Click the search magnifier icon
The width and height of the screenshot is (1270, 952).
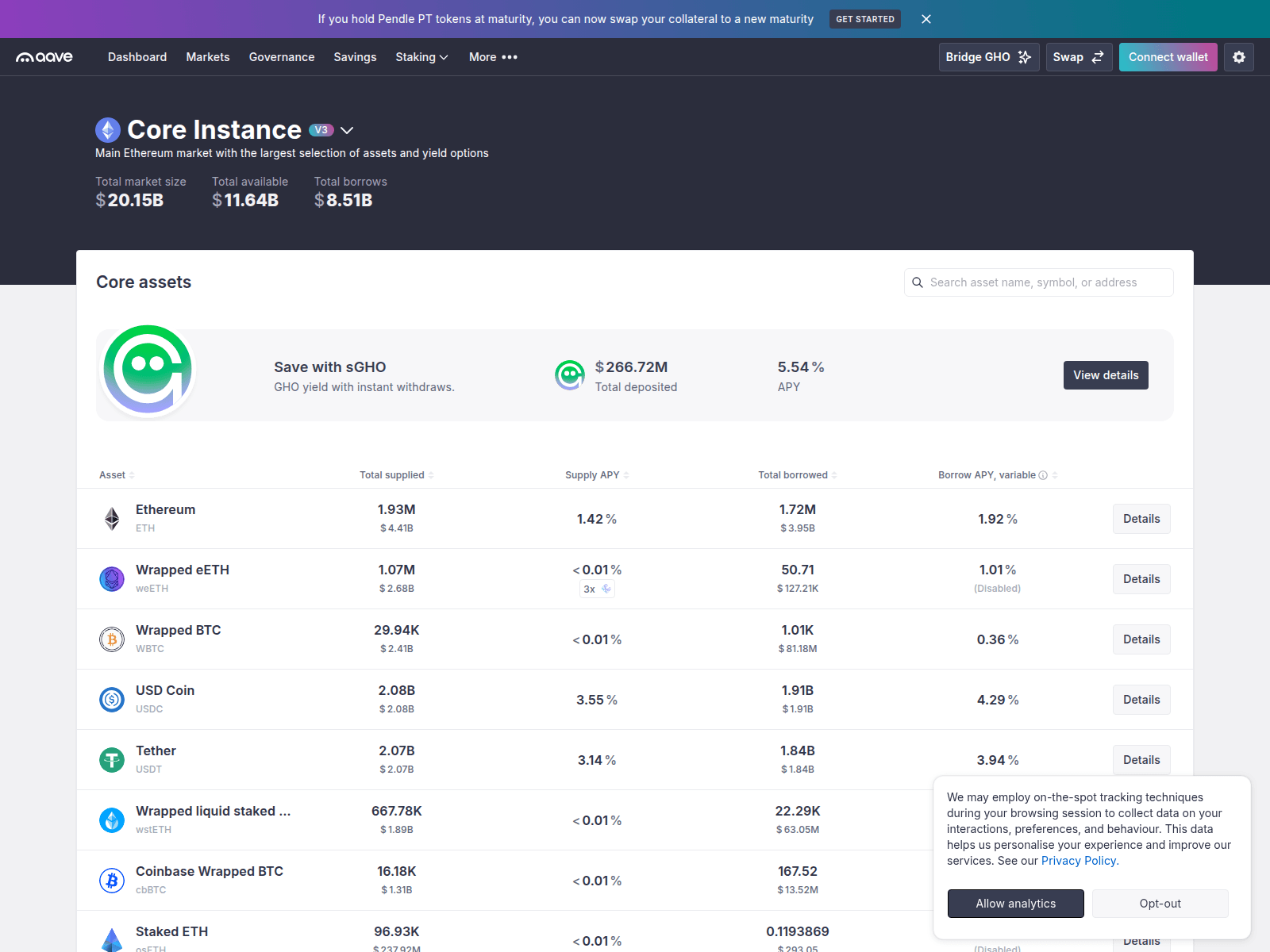tap(918, 282)
